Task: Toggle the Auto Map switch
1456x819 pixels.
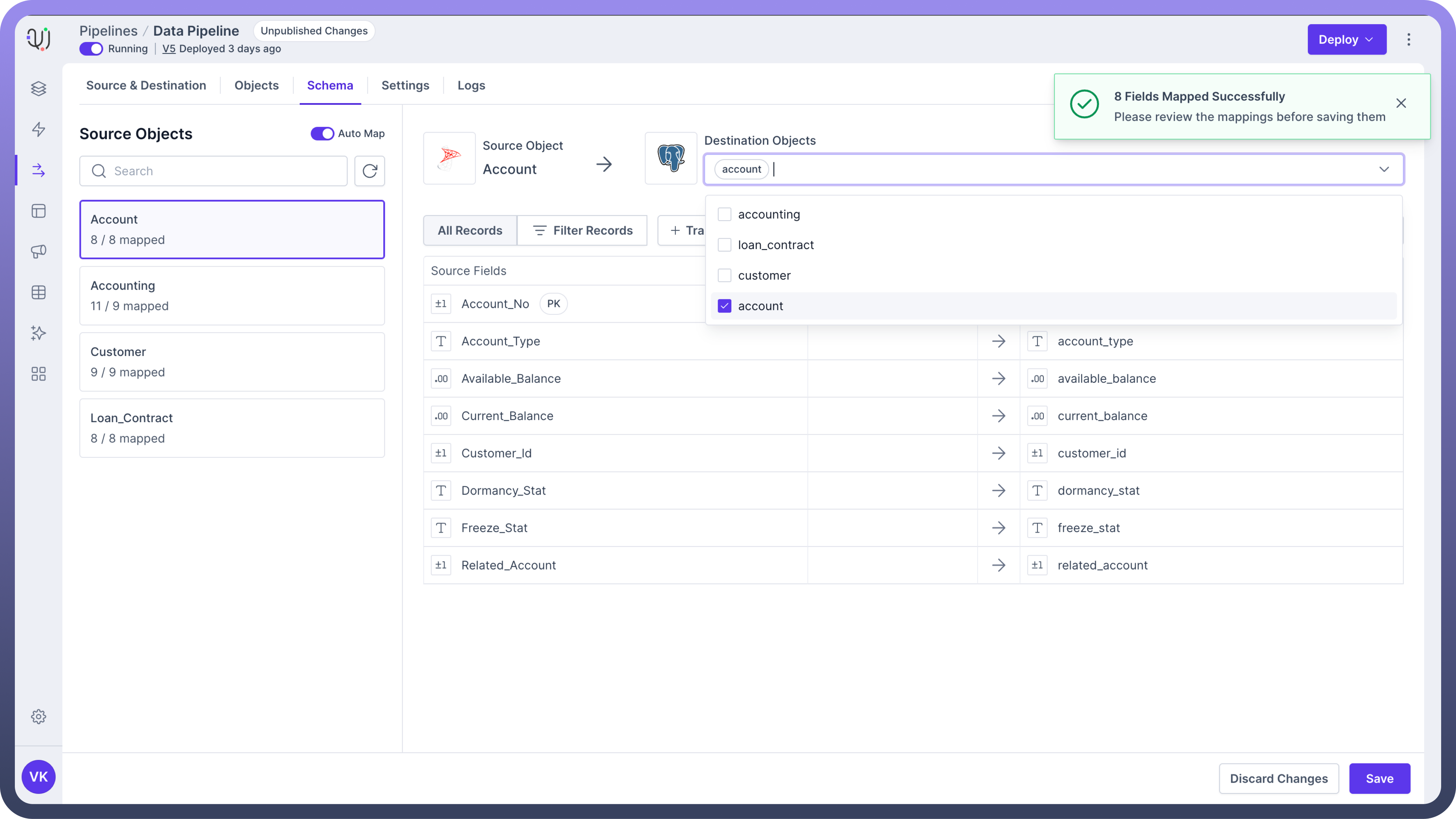Action: coord(322,134)
